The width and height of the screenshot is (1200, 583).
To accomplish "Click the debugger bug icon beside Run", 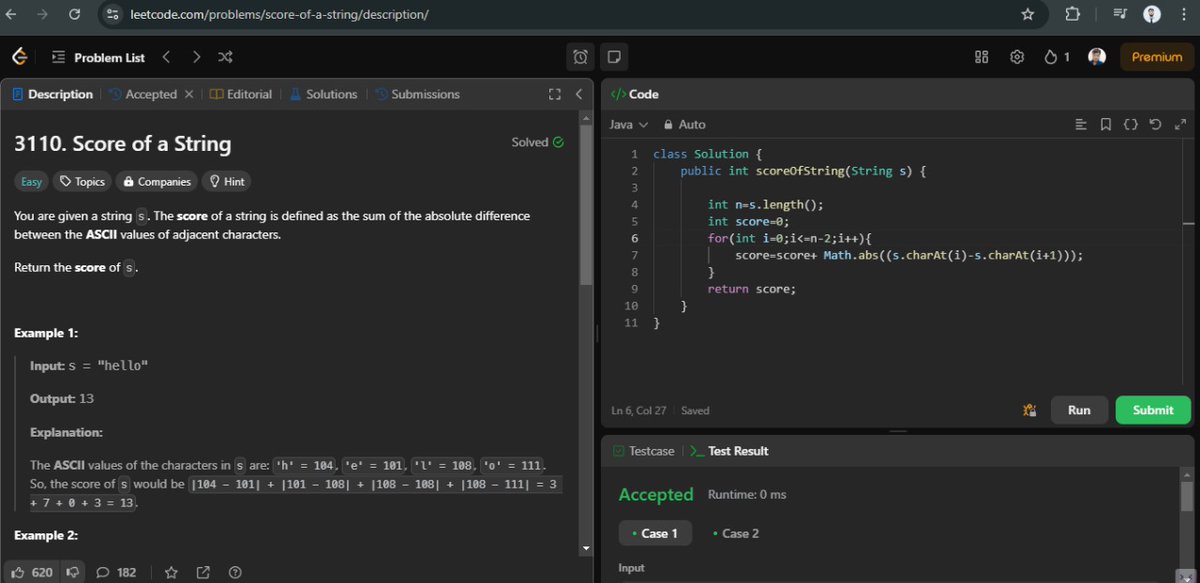I will [x=1028, y=410].
